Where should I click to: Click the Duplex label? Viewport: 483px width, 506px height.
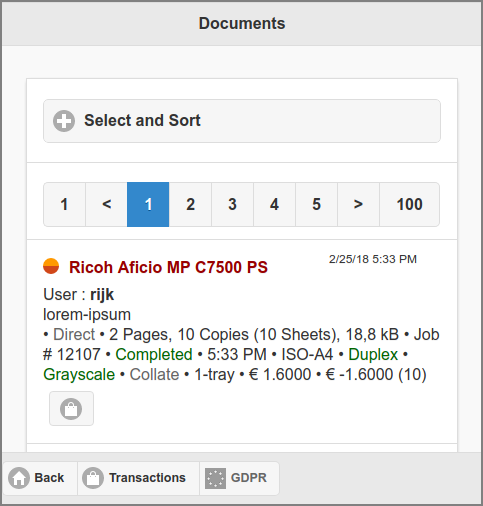[x=373, y=354]
